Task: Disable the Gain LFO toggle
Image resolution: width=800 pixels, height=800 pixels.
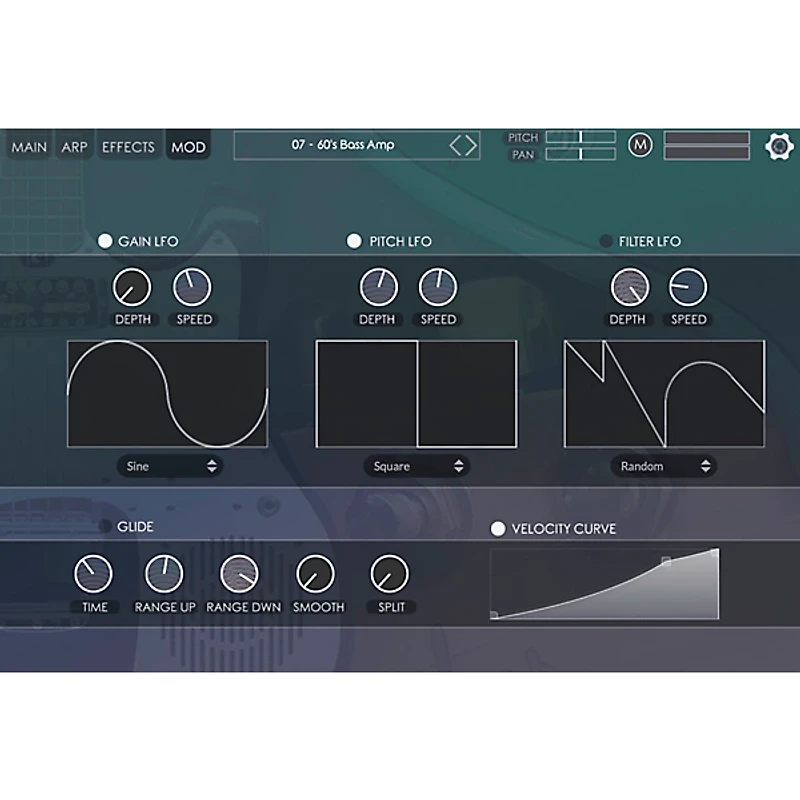Action: [x=105, y=241]
